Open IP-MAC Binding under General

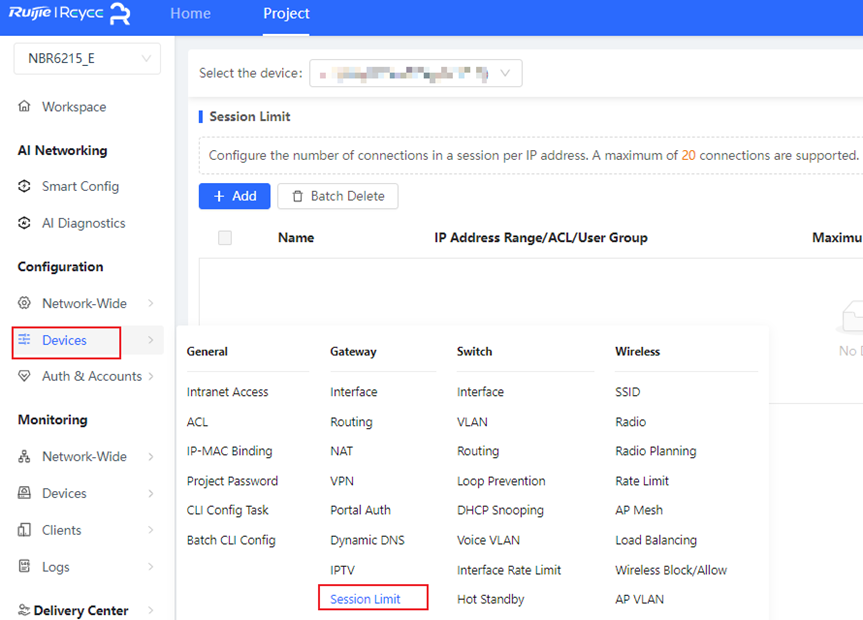[x=229, y=451]
